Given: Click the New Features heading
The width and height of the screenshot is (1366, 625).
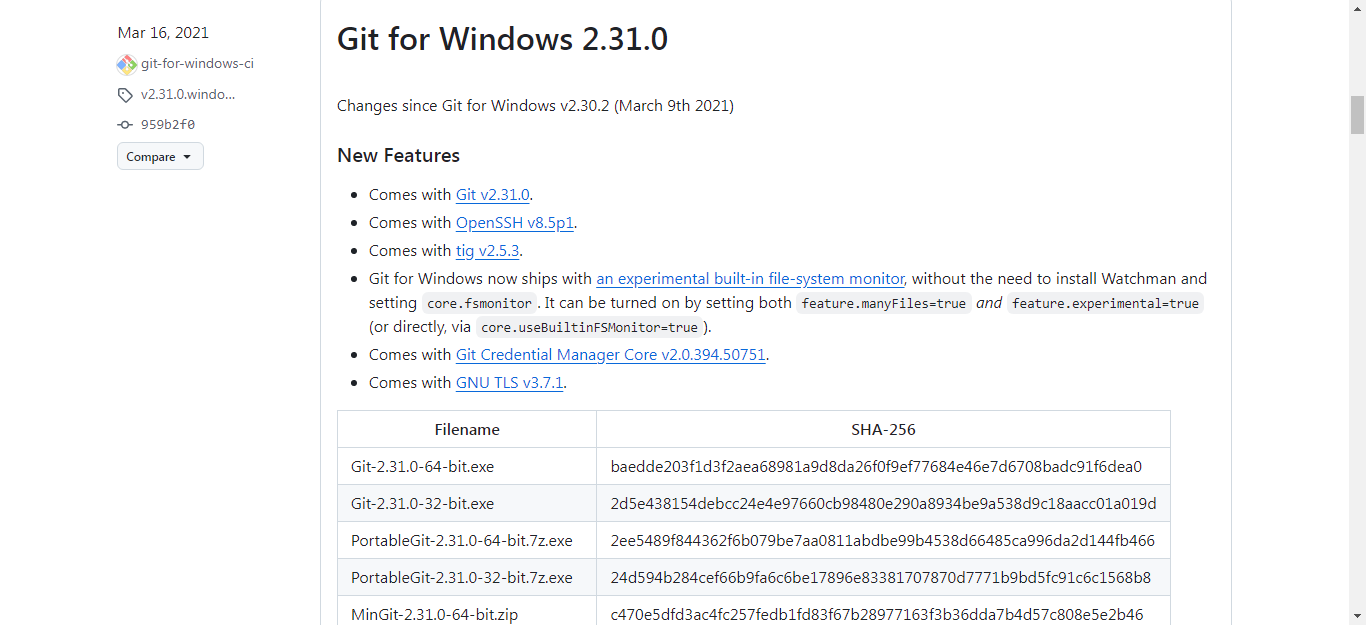Looking at the screenshot, I should click(398, 155).
